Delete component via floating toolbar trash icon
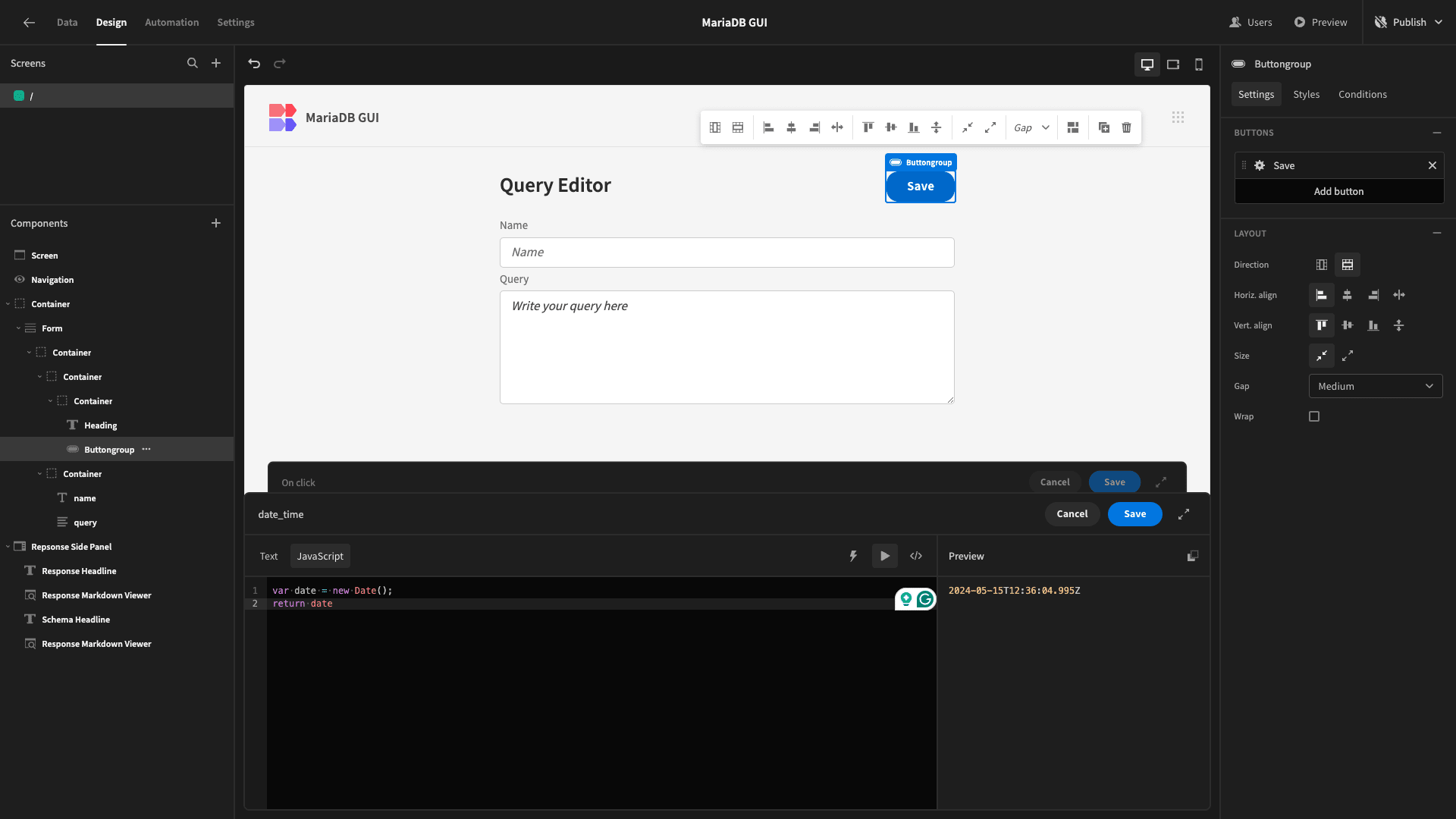The width and height of the screenshot is (1456, 819). (1127, 127)
